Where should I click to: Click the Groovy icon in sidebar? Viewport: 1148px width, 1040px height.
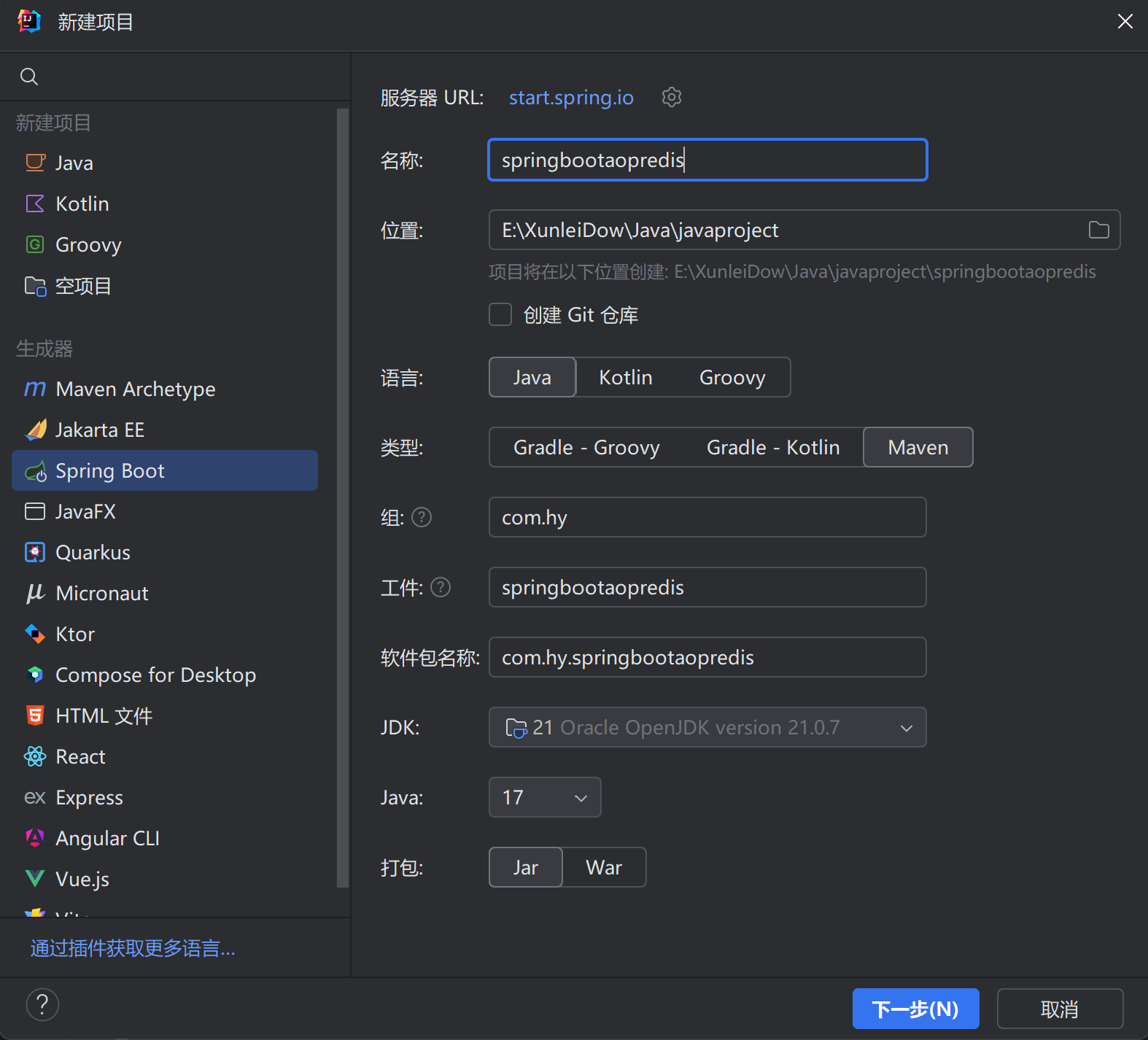tap(35, 244)
